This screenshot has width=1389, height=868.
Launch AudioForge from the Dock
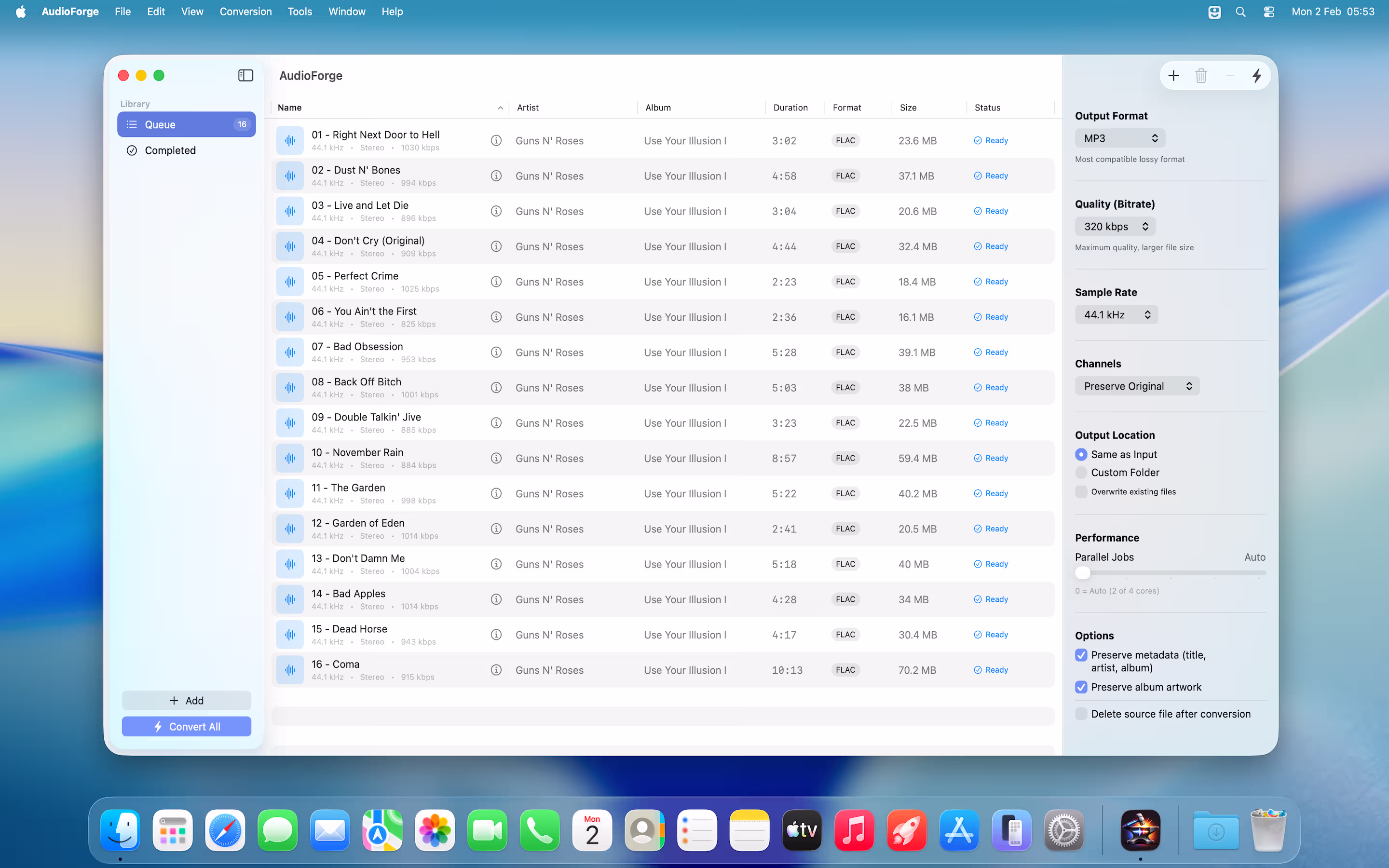(1140, 829)
